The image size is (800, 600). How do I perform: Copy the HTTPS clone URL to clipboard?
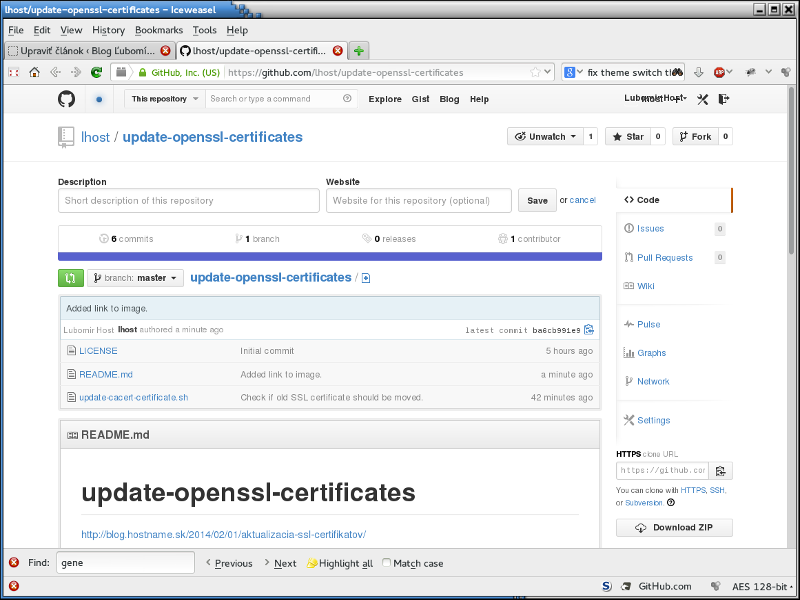point(720,470)
